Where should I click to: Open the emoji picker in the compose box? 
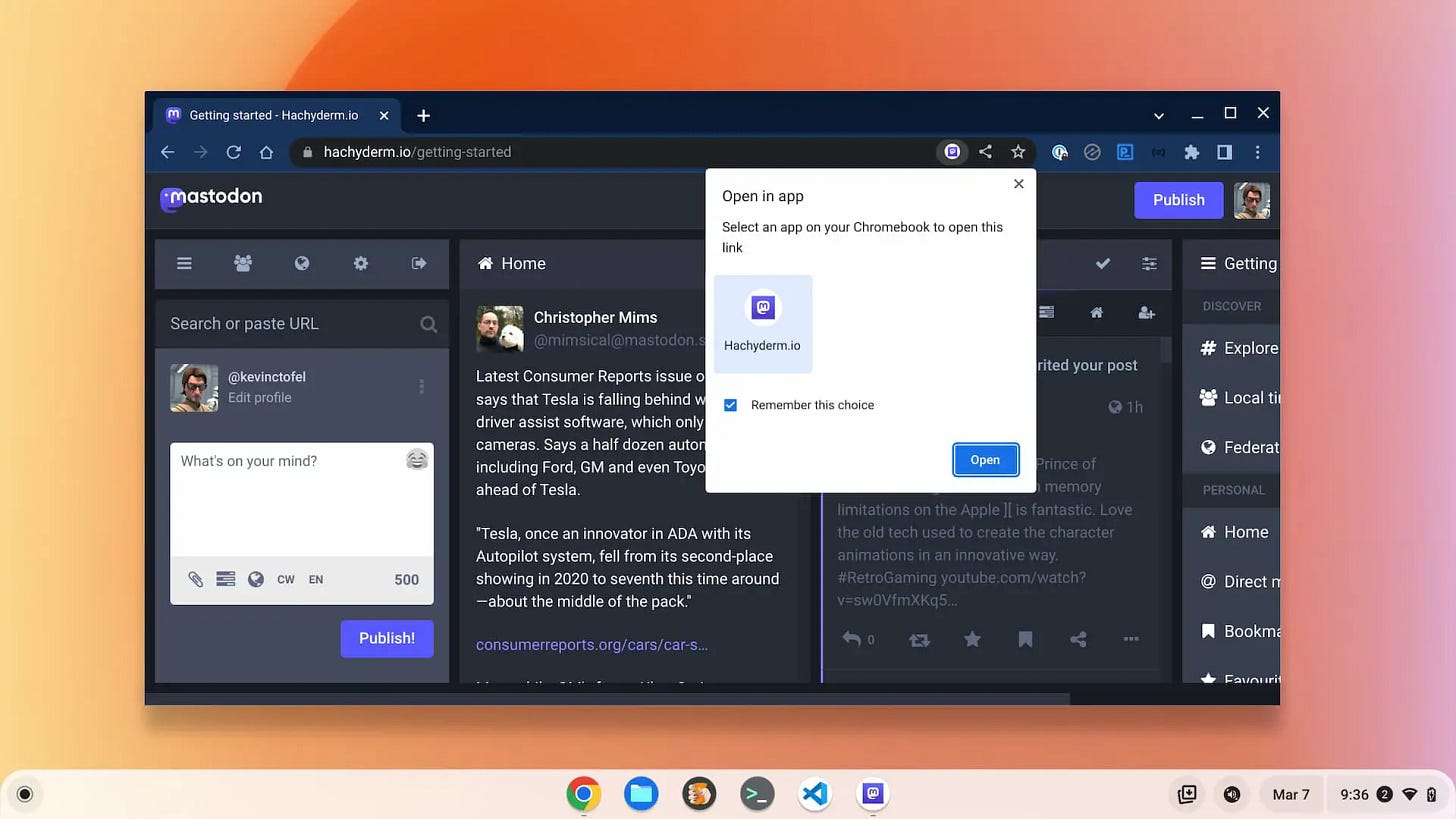click(x=417, y=459)
